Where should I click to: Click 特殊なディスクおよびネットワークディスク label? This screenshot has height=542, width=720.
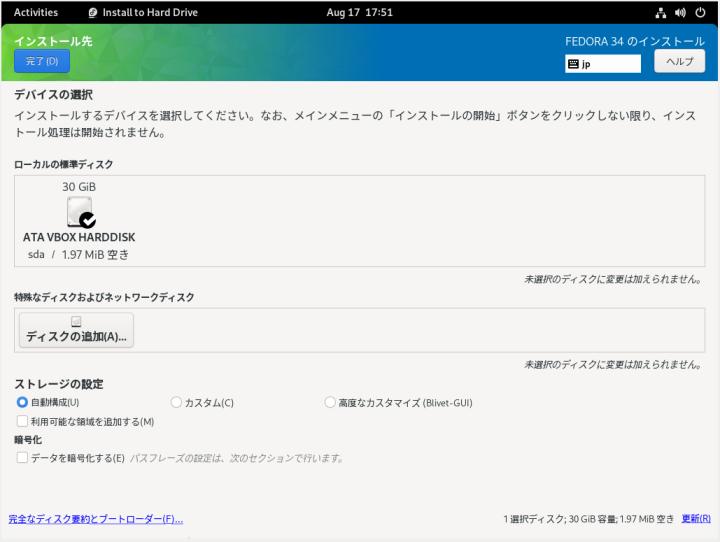104,297
